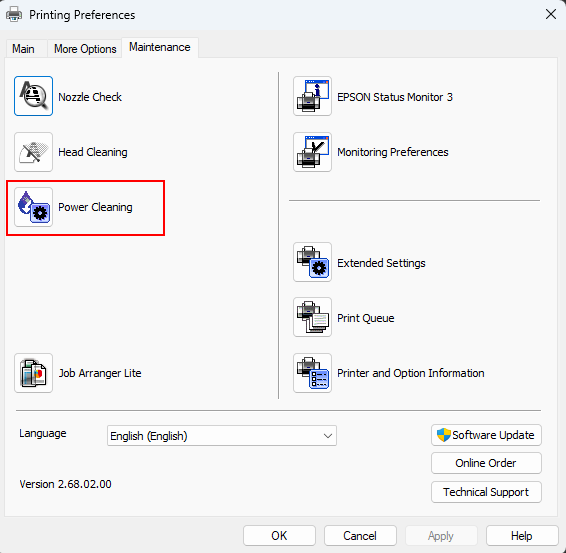Confirm with the OK button
566x553 pixels.
[279, 536]
